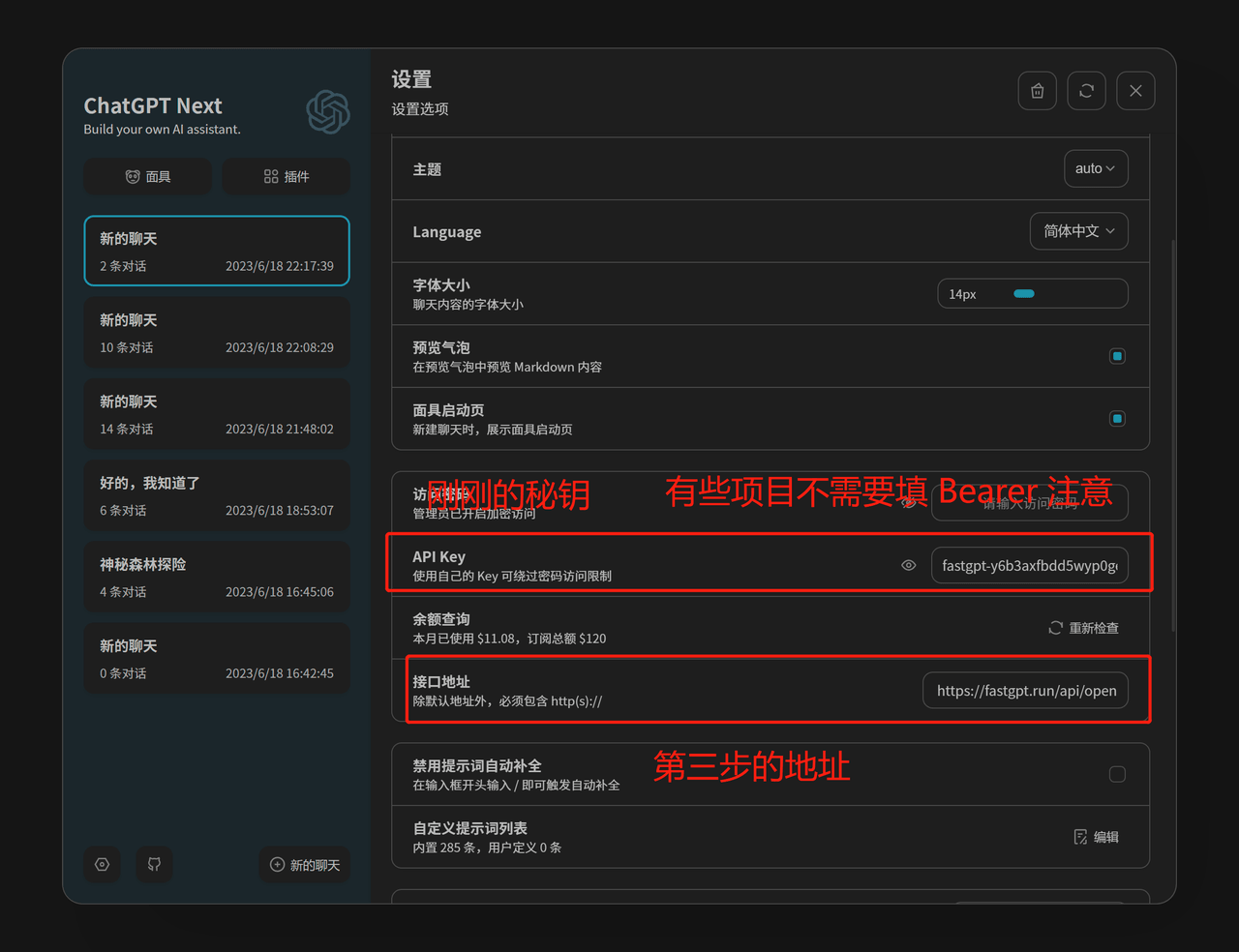
Task: Enable 禁用提示词自动补全 checkbox
Action: (x=1117, y=774)
